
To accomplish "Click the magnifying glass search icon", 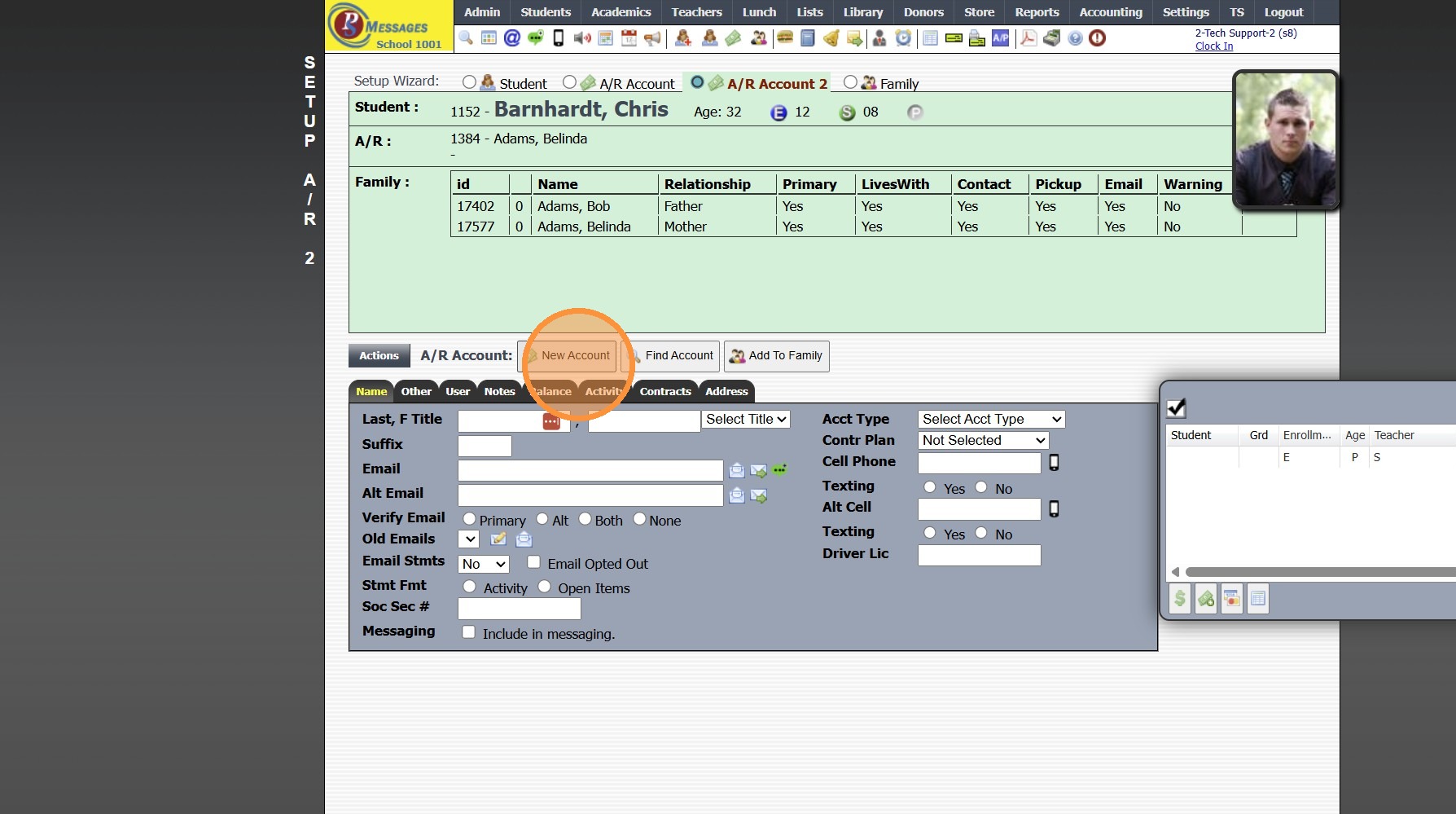I will point(466,38).
